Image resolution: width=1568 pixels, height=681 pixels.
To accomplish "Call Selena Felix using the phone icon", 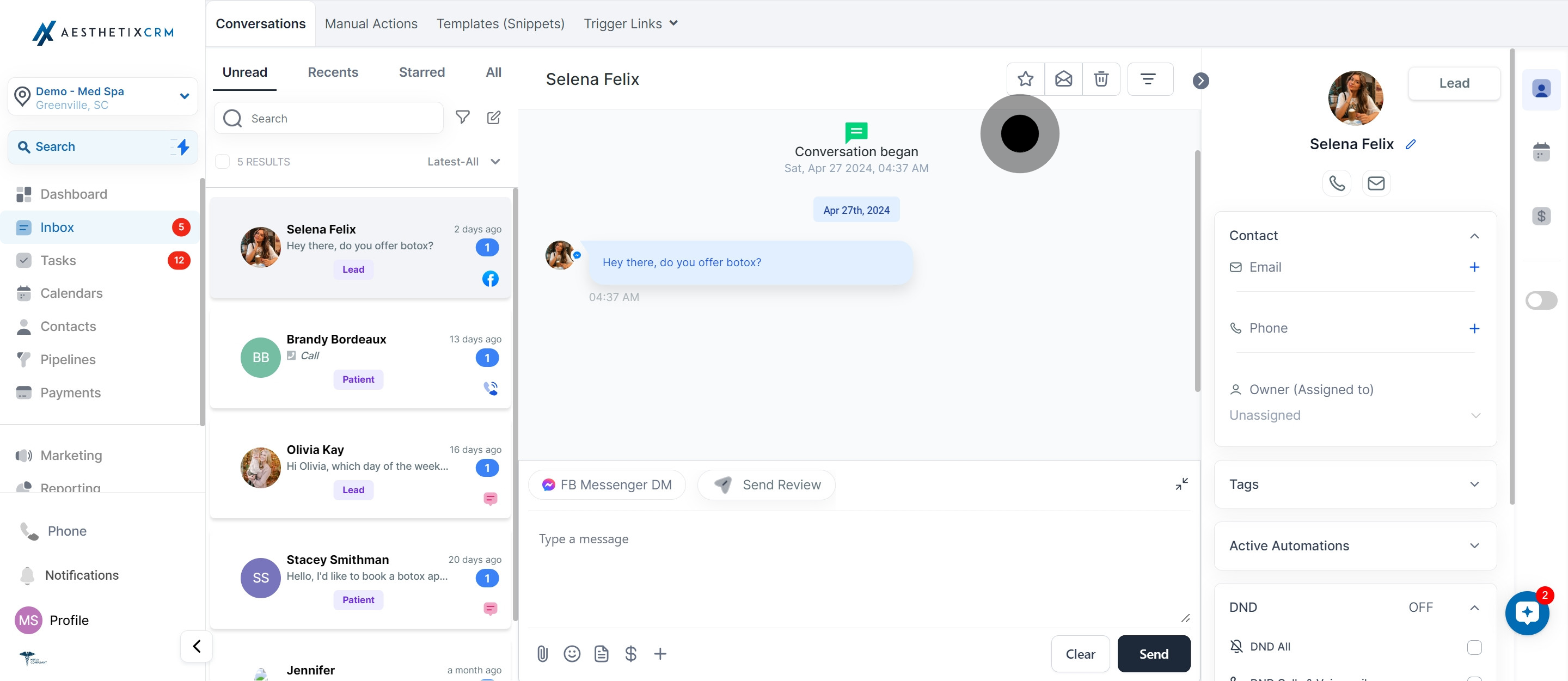I will point(1337,183).
